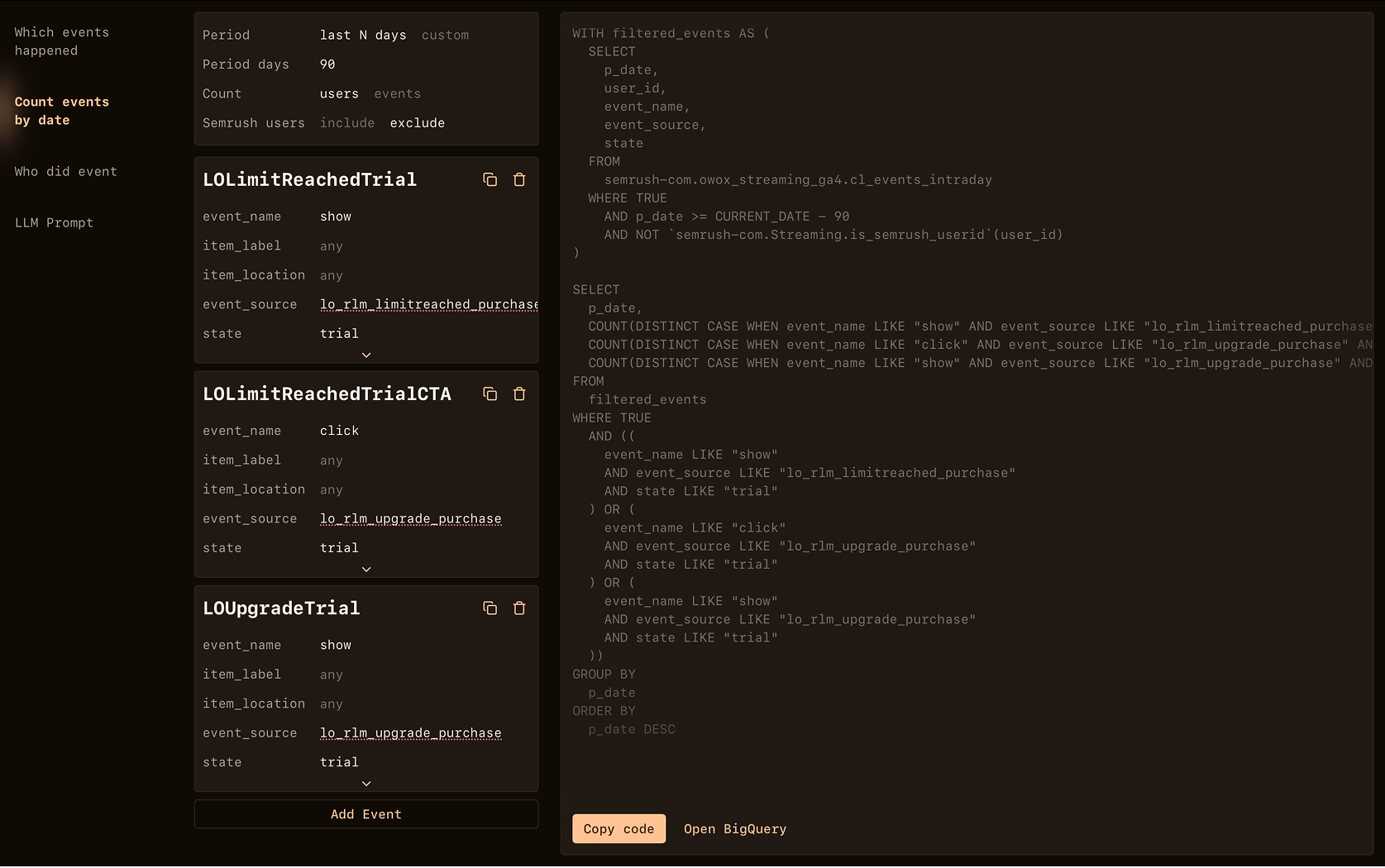Viewport: 1385px width, 868px height.
Task: Edit event_source in LOUpgradeTrial card
Action: click(x=411, y=732)
